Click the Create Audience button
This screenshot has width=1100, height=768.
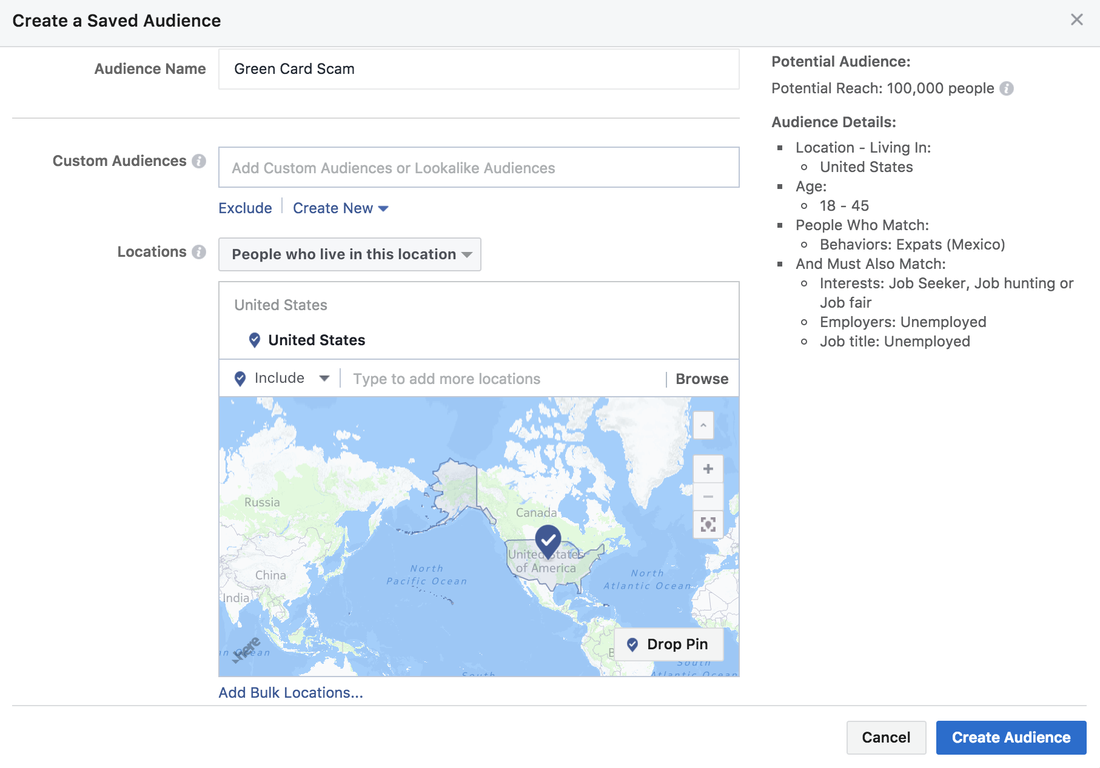point(1011,738)
